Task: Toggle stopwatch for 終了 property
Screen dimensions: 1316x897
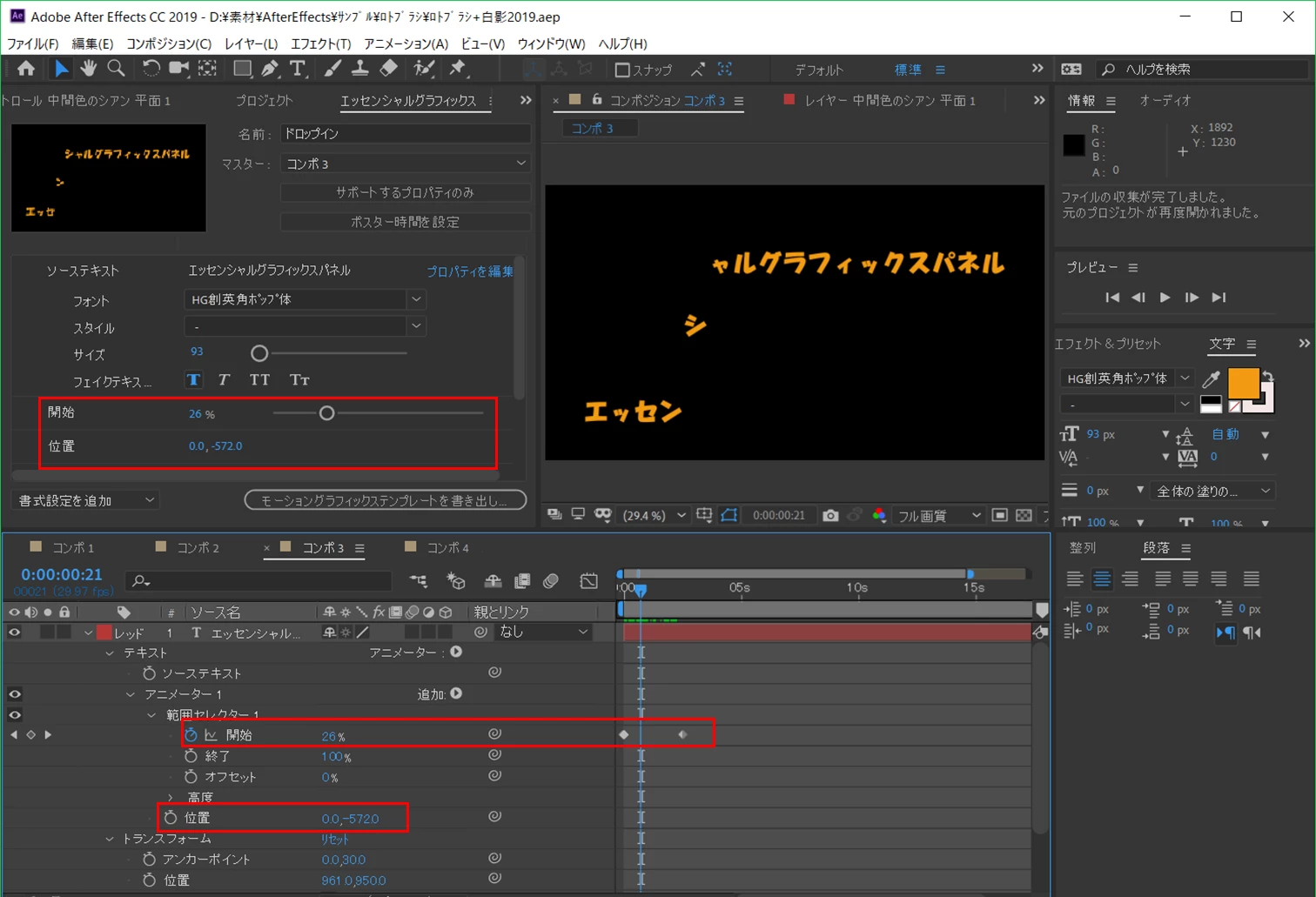Action: [191, 756]
